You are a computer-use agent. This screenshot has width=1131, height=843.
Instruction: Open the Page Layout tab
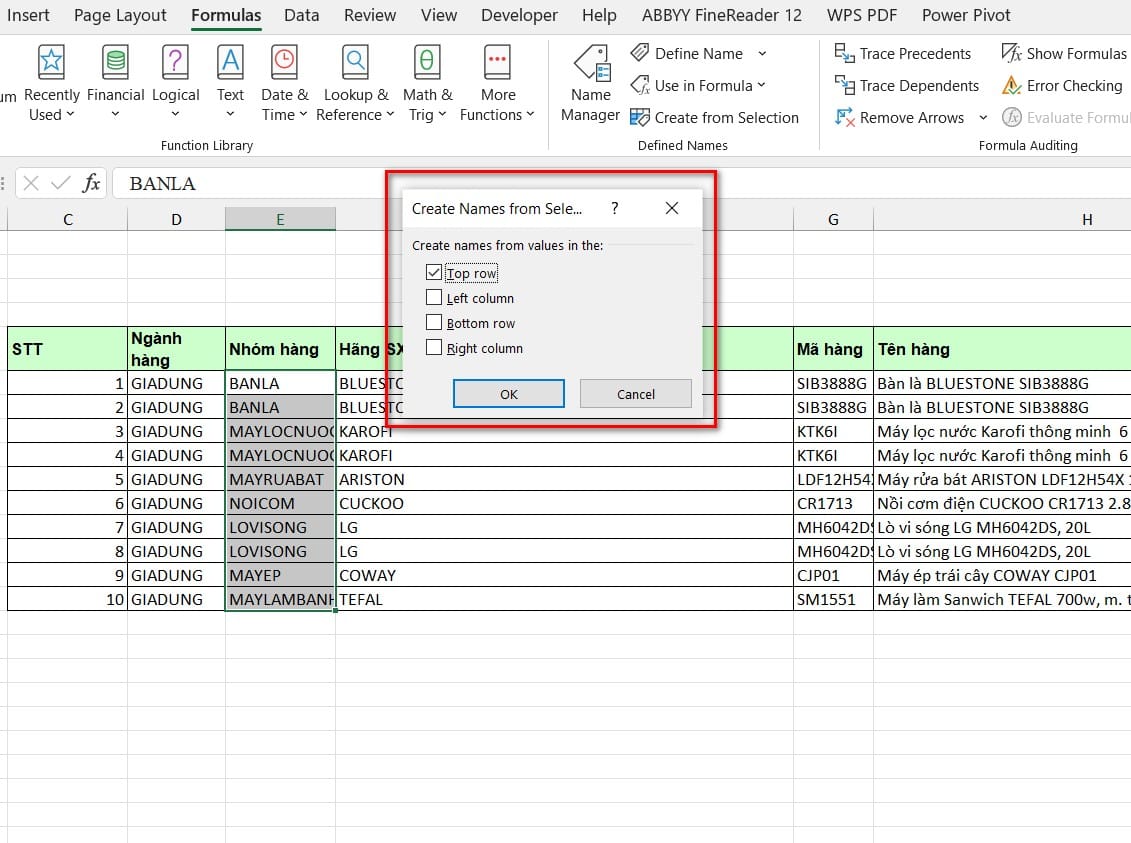(120, 15)
